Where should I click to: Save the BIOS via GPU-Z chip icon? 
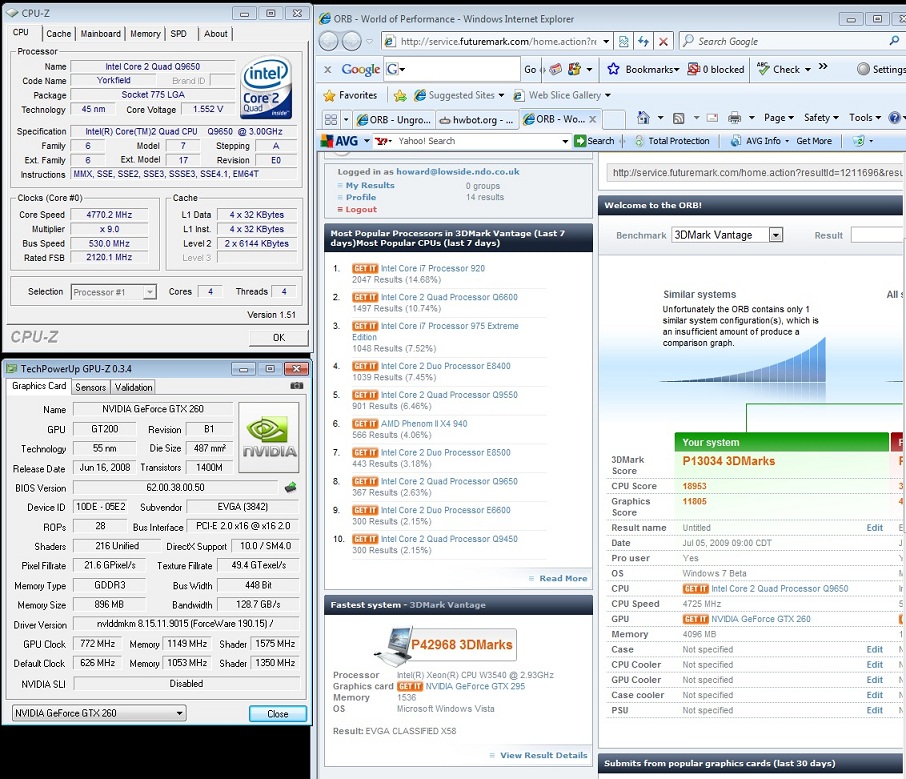[291, 488]
